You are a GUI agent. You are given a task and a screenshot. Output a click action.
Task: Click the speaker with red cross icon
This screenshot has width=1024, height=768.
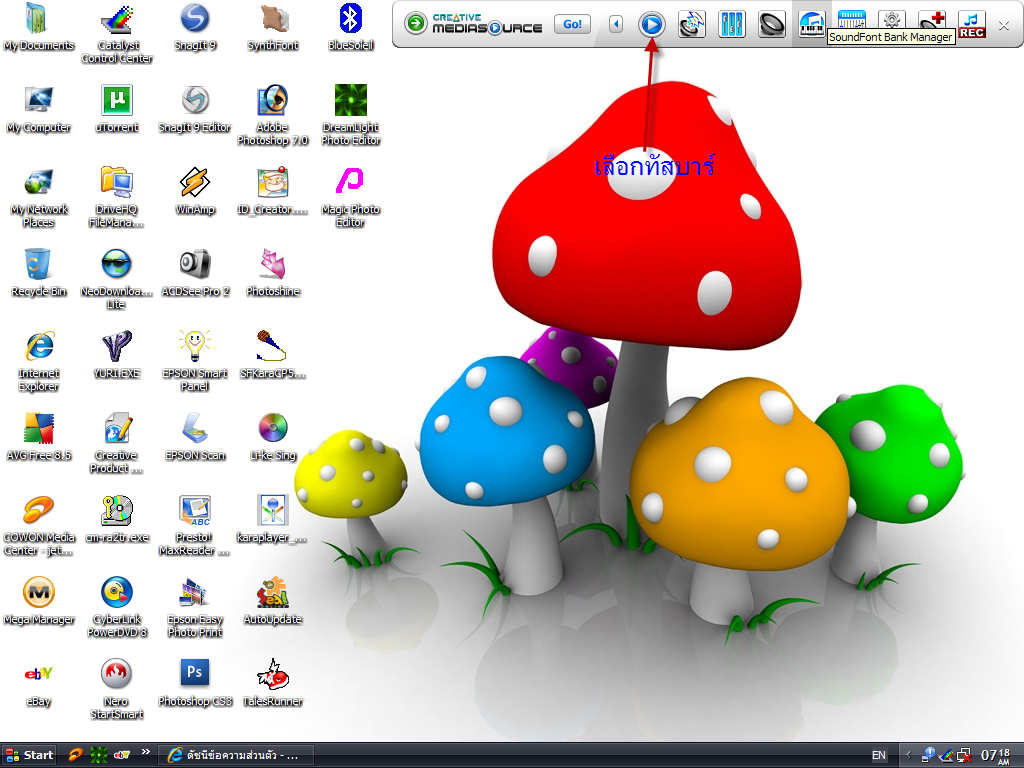click(x=932, y=20)
